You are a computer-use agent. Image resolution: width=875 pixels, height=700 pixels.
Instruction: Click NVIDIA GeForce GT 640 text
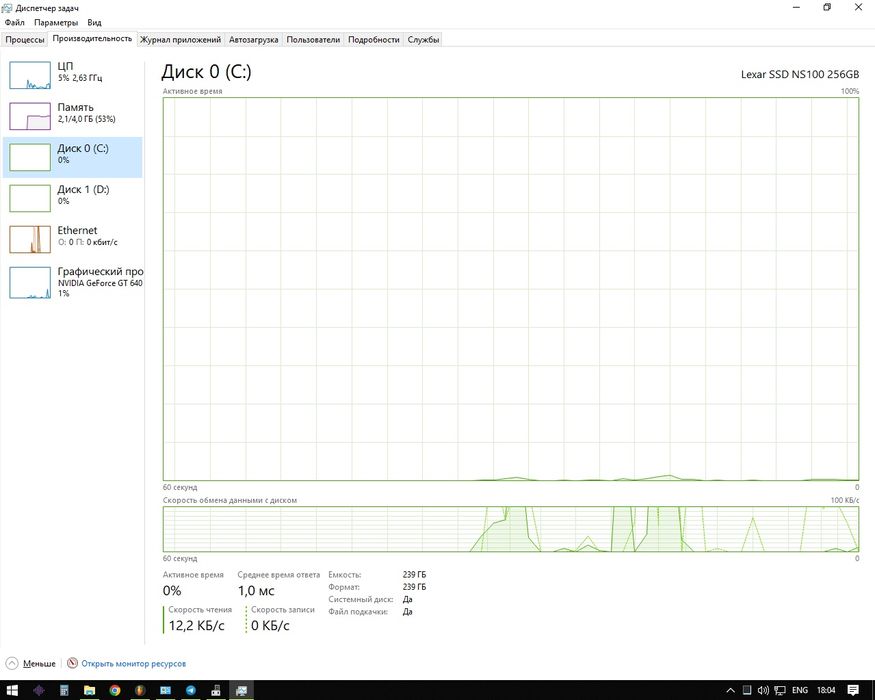pyautogui.click(x=100, y=283)
